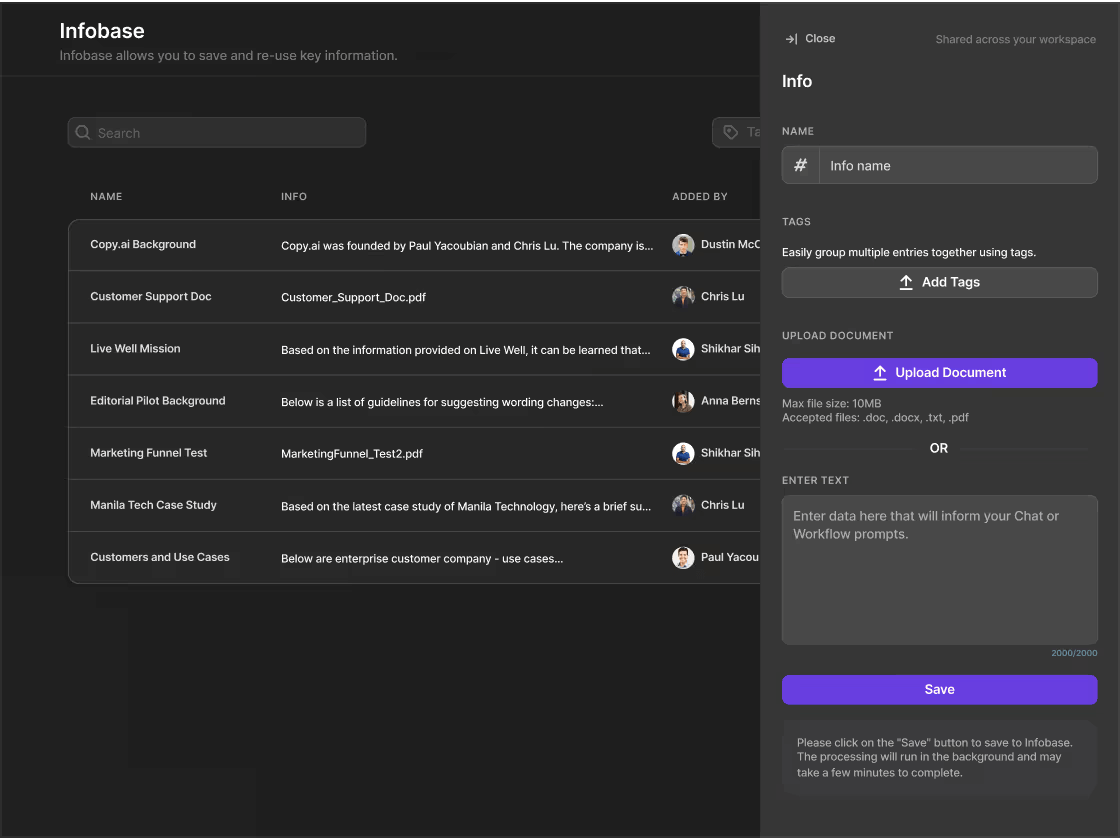Select the Marketing Funnel Test row
Image resolution: width=1120 pixels, height=838 pixels.
149,453
